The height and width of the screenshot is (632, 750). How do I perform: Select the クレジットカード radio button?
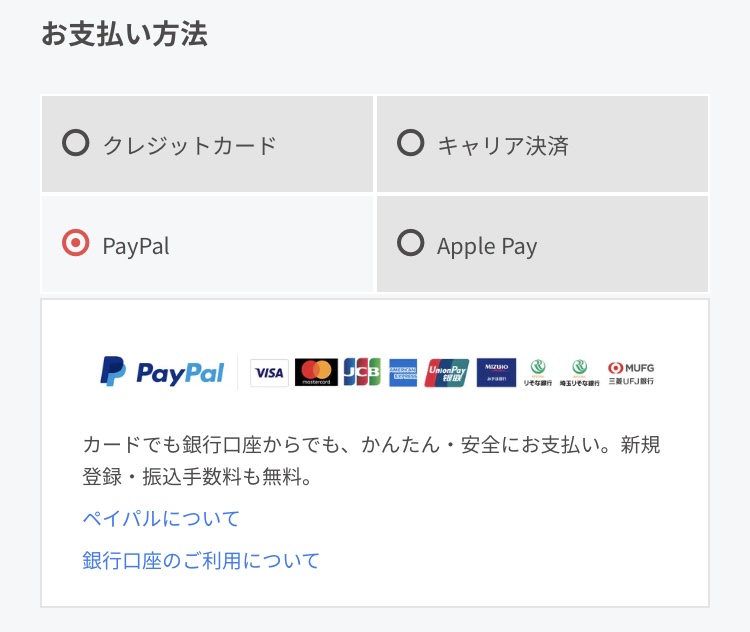point(76,143)
